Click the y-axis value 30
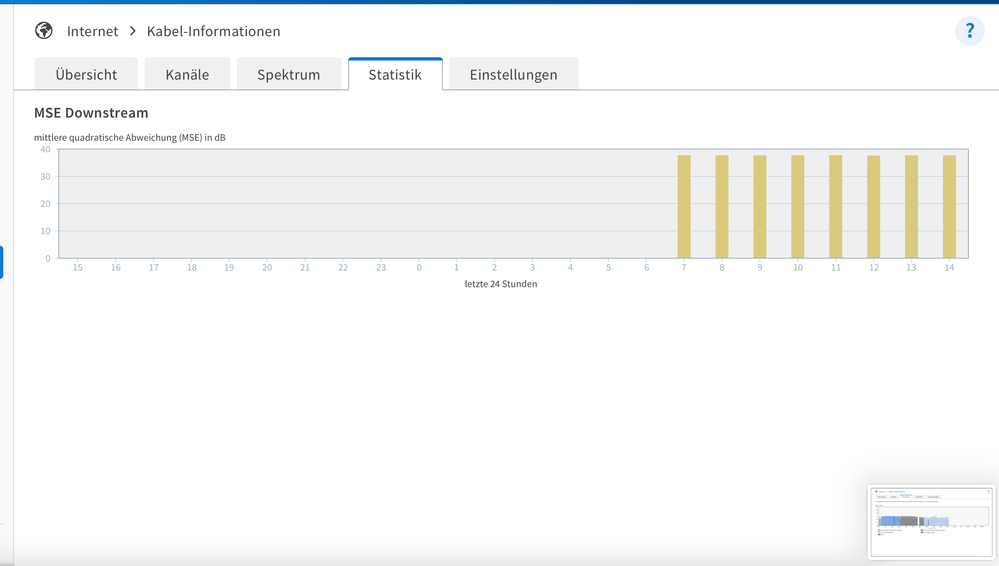 click(x=45, y=177)
